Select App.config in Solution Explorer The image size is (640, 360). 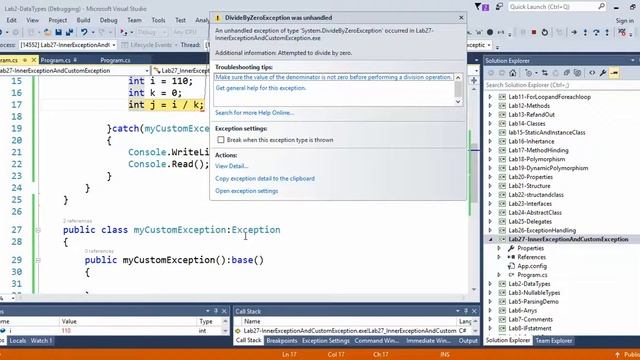tap(532, 266)
